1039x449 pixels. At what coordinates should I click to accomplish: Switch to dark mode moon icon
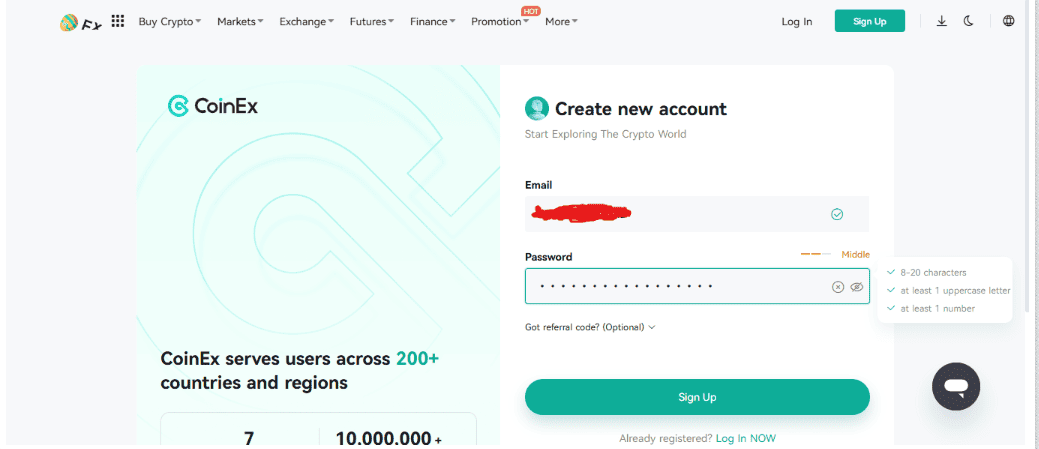(968, 21)
